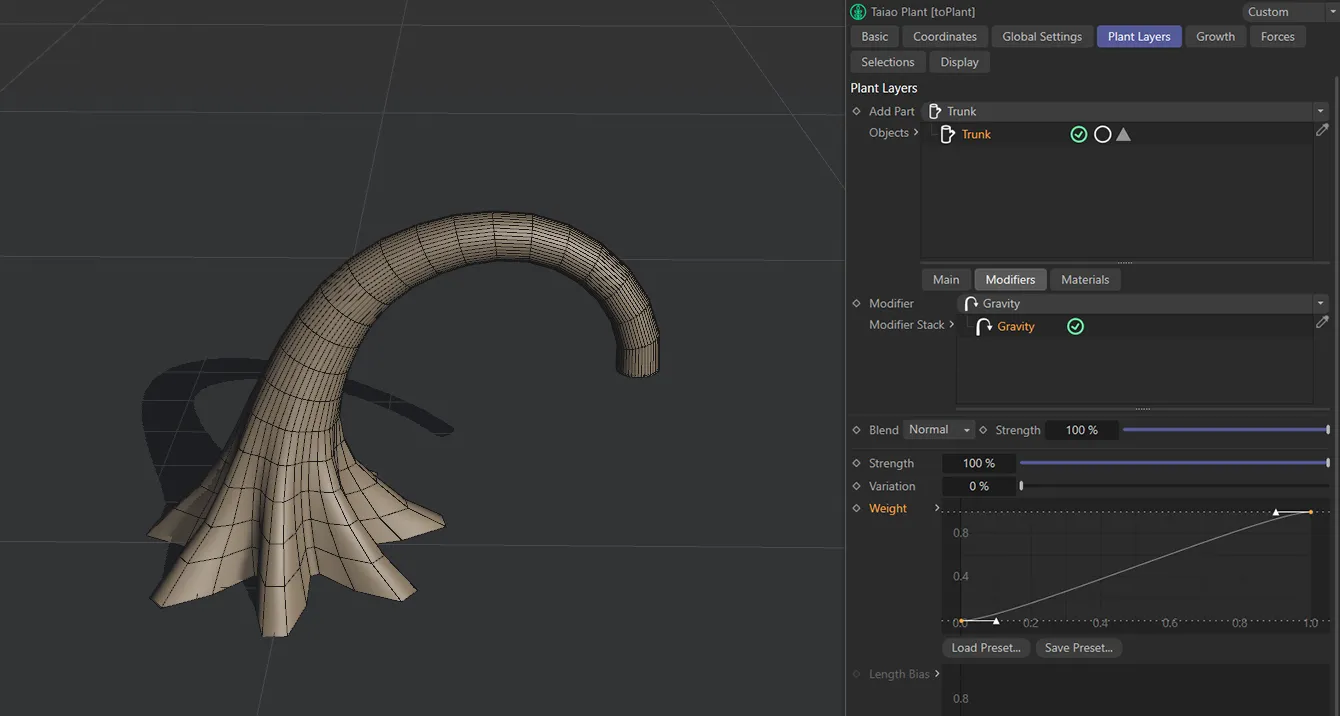Open the Blend mode dropdown showing Normal
The width and height of the screenshot is (1340, 716).
point(938,429)
